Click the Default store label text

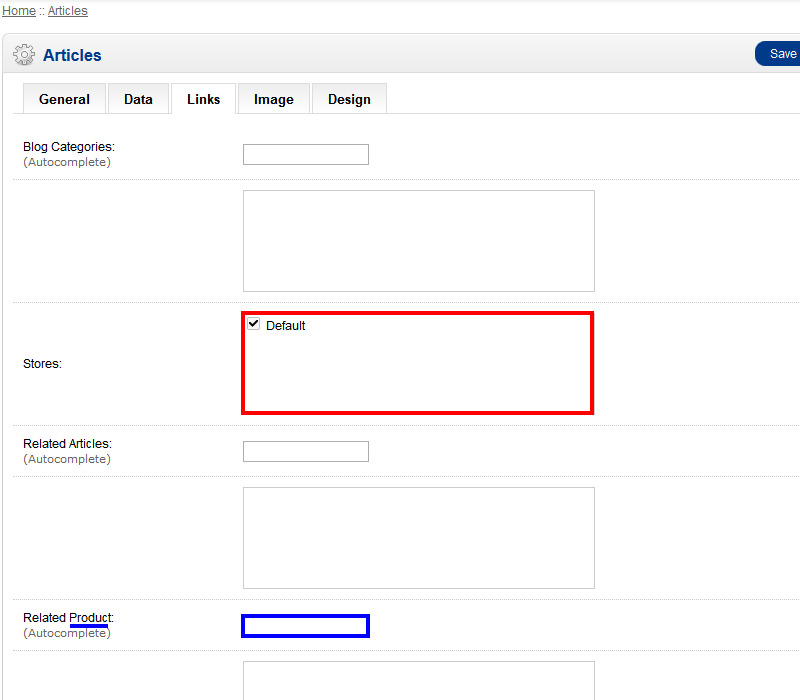[x=285, y=326]
